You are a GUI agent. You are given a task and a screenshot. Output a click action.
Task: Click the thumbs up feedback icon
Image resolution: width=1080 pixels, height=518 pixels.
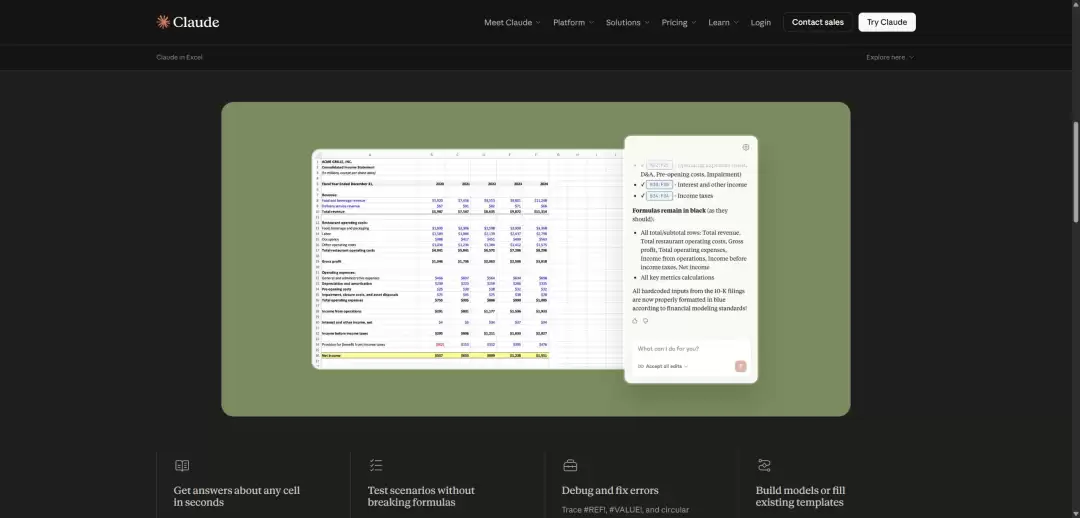(635, 321)
